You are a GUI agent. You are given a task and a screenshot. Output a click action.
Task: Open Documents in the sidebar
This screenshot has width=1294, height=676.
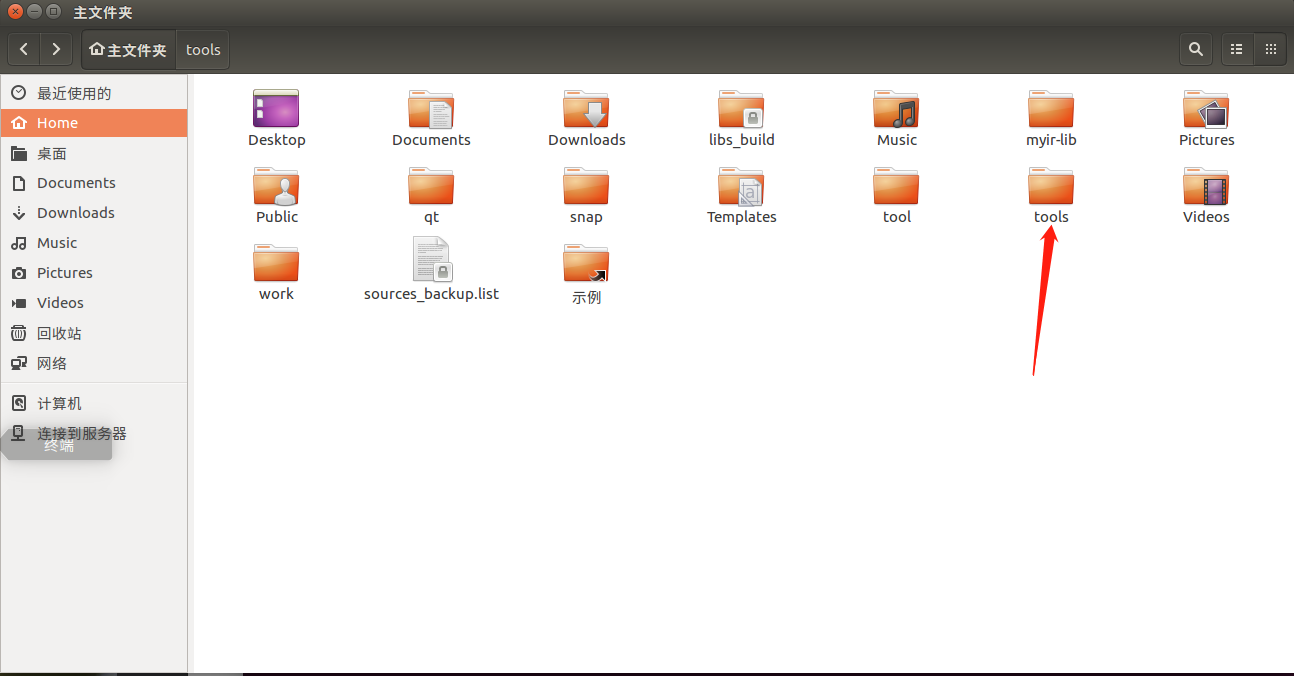pyautogui.click(x=94, y=183)
